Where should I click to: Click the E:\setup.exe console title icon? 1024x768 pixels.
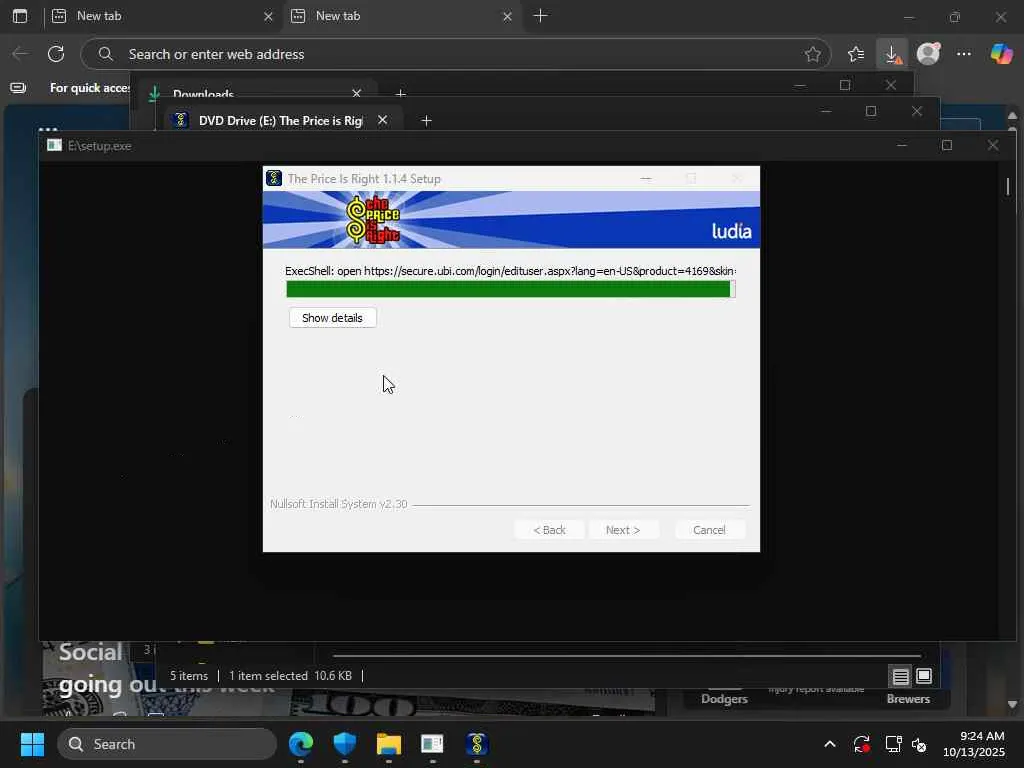pyautogui.click(x=54, y=145)
